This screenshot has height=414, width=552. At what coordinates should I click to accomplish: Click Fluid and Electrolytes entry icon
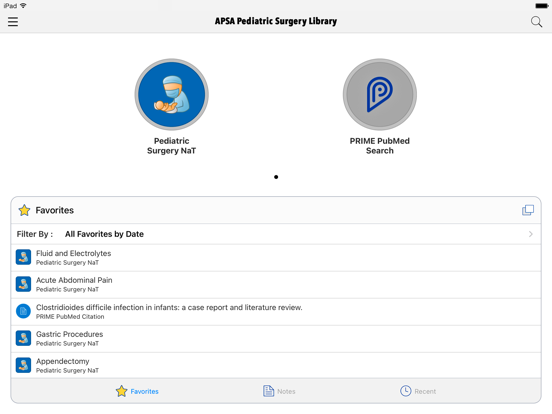click(x=23, y=257)
